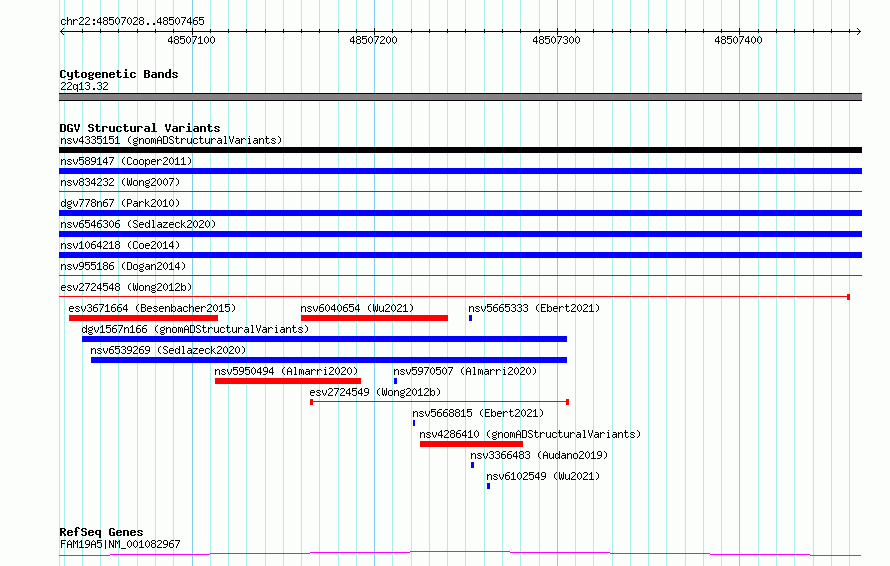The width and height of the screenshot is (890, 566).
Task: Click the DGV Structural Variants track heading
Action: click(x=140, y=128)
